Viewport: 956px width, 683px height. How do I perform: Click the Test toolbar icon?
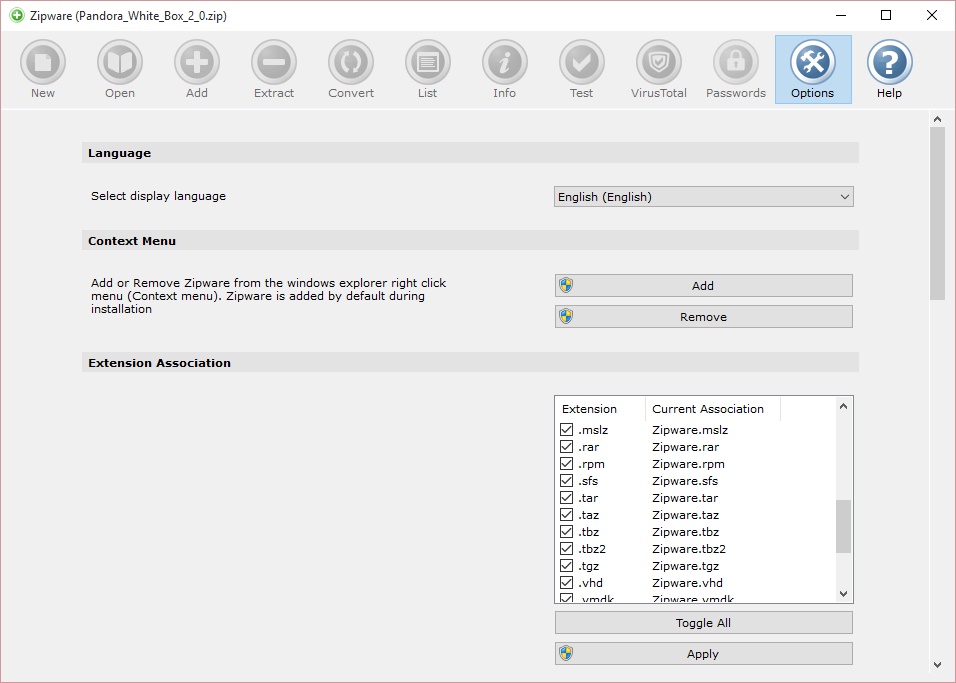pos(582,62)
